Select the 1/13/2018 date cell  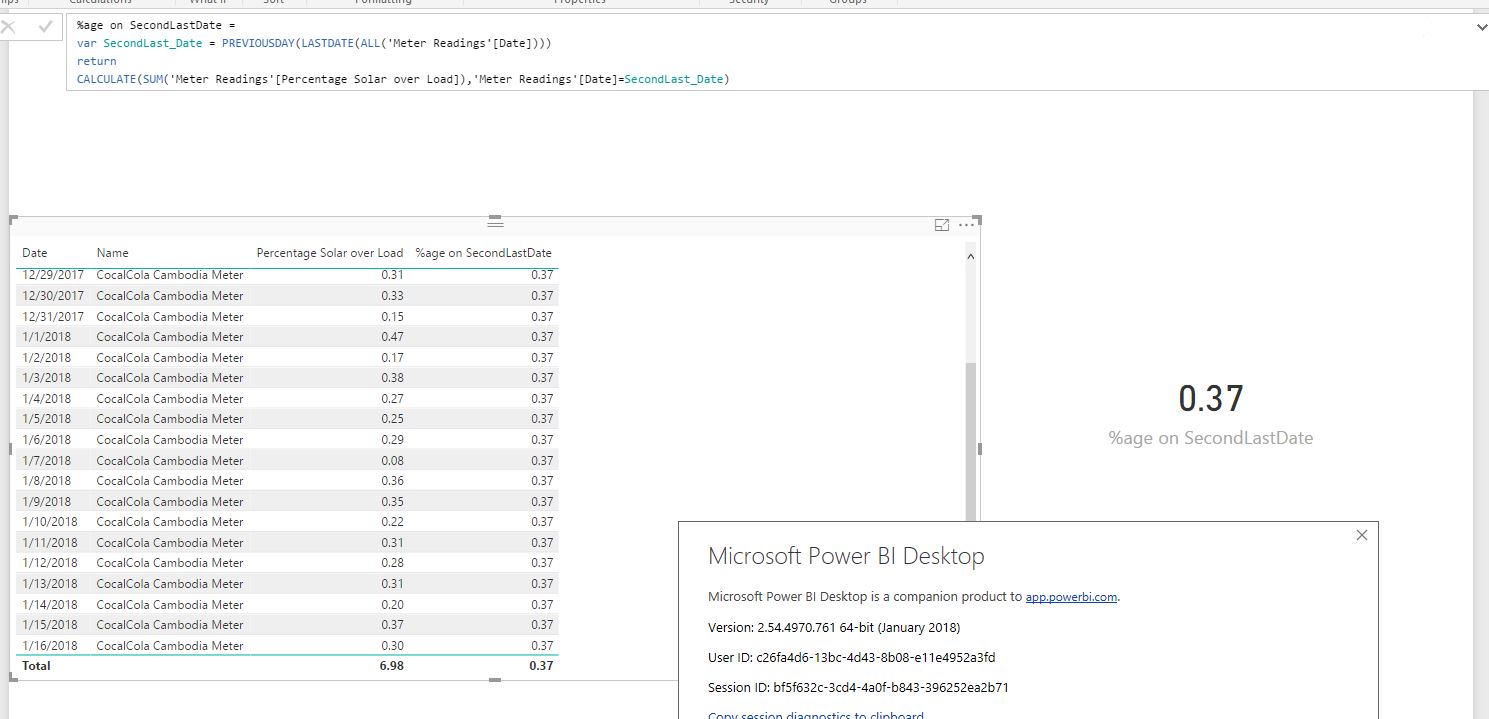tap(50, 584)
